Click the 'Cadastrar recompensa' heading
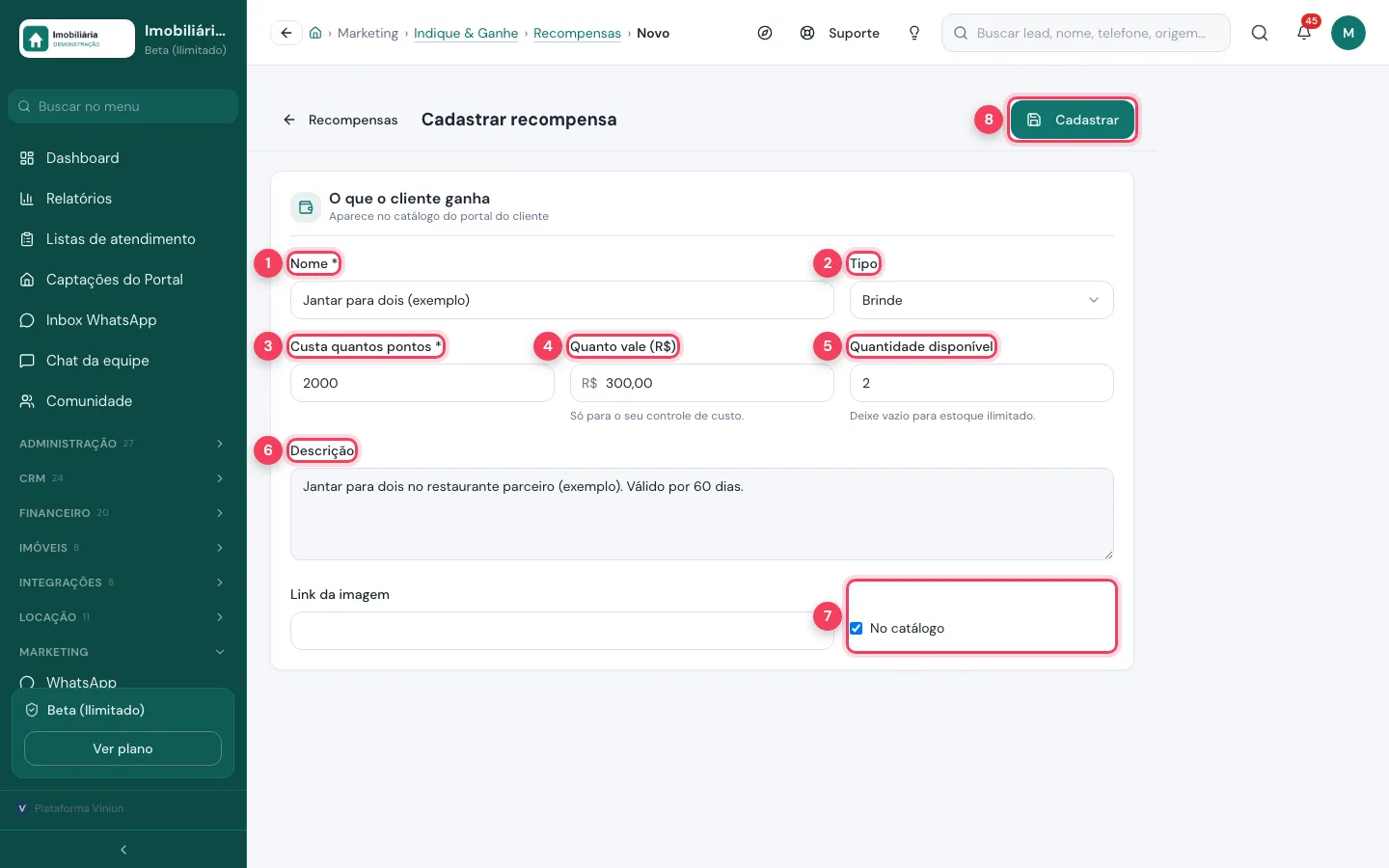Screen dimensions: 1389x868 click(x=519, y=120)
